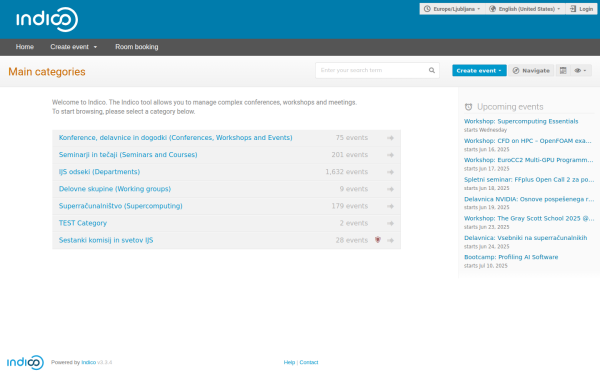
Task: Open the category calendar overview icon
Action: [563, 70]
